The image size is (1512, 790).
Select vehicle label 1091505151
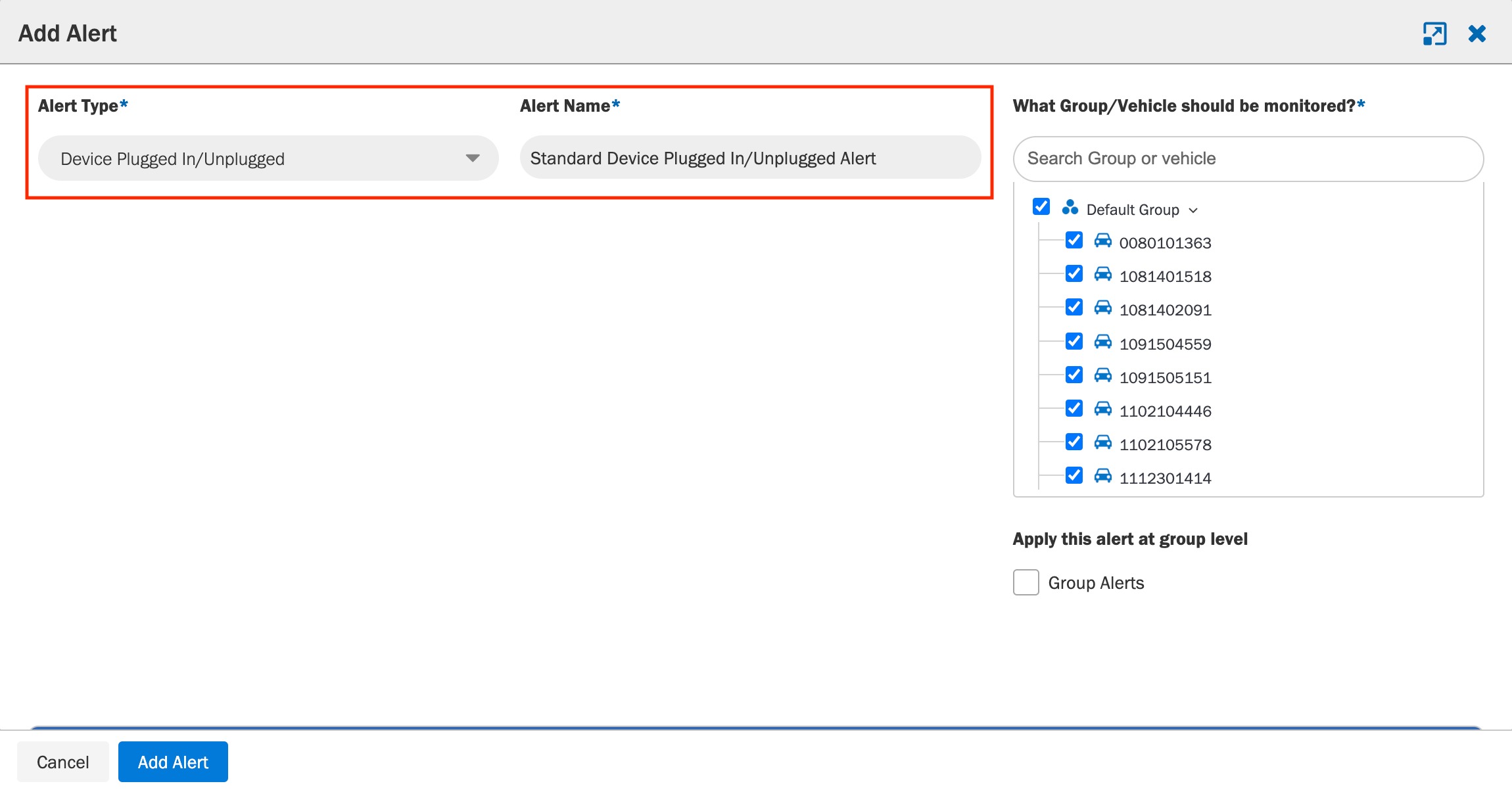coord(1165,378)
